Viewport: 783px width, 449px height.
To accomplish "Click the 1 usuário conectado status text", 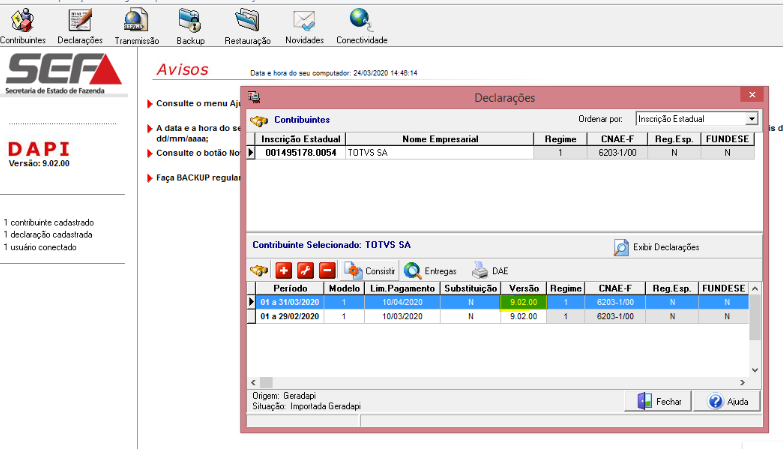I will [40, 247].
